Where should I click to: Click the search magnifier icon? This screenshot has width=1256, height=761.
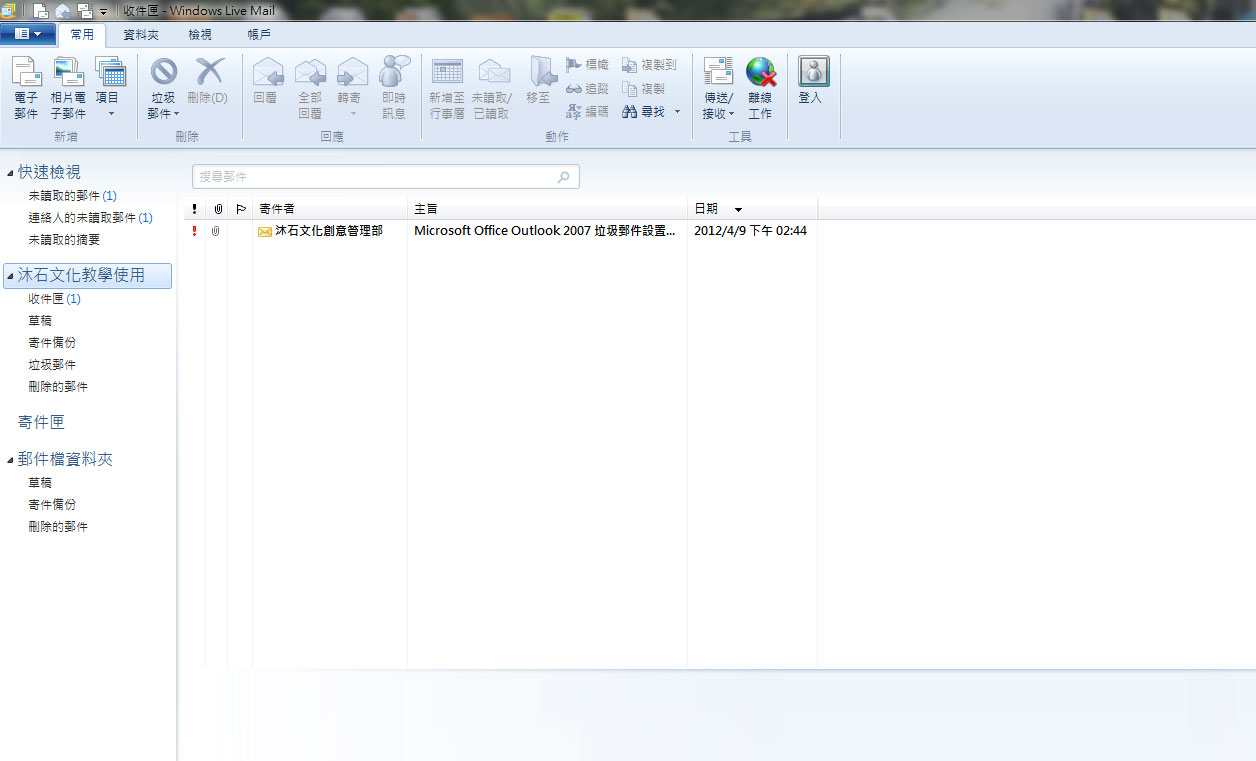pyautogui.click(x=564, y=177)
